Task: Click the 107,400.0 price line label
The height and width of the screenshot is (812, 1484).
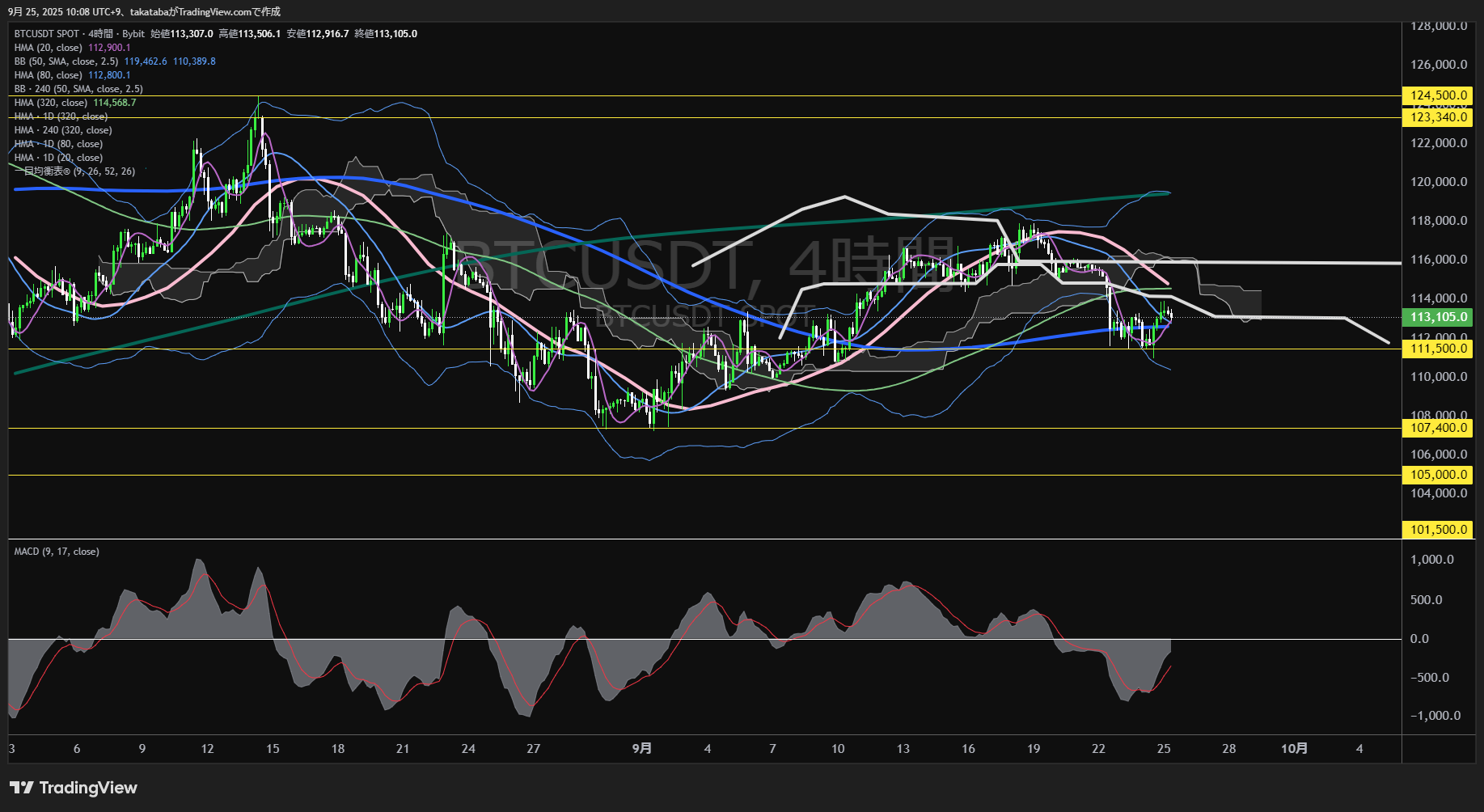Action: (1438, 428)
